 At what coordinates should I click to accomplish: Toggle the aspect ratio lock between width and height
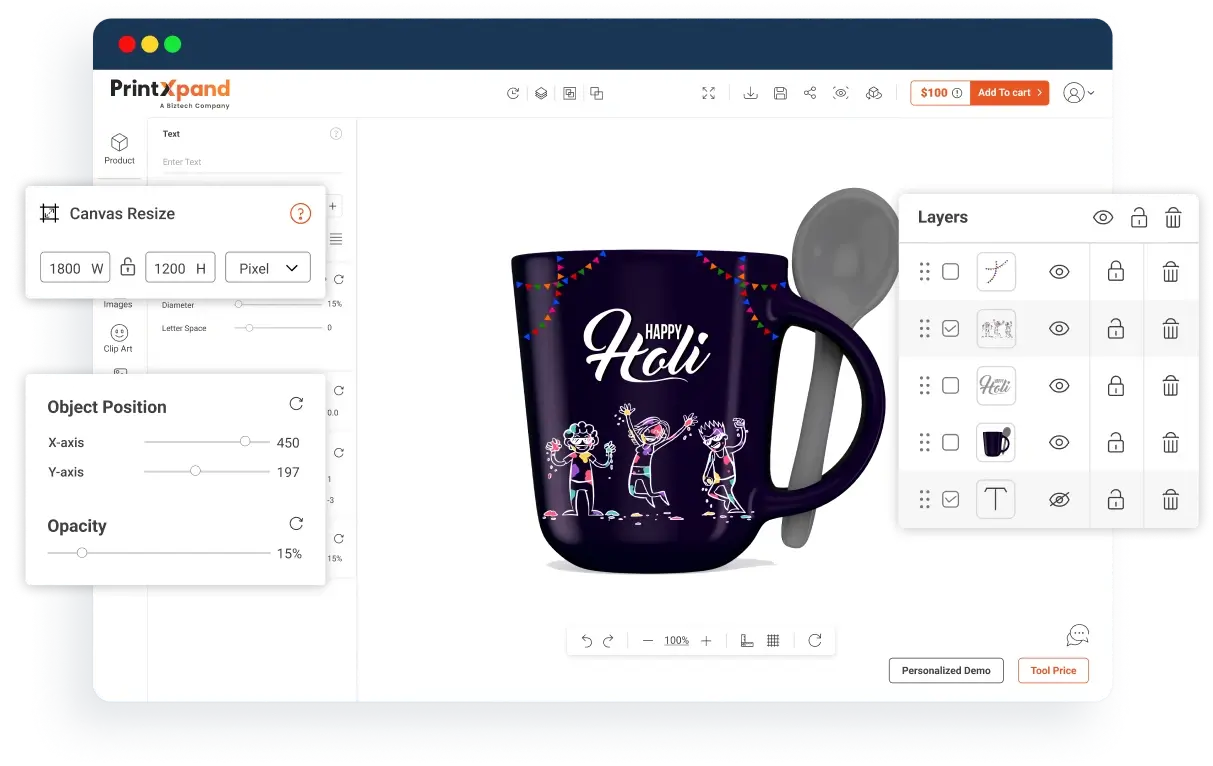[127, 267]
